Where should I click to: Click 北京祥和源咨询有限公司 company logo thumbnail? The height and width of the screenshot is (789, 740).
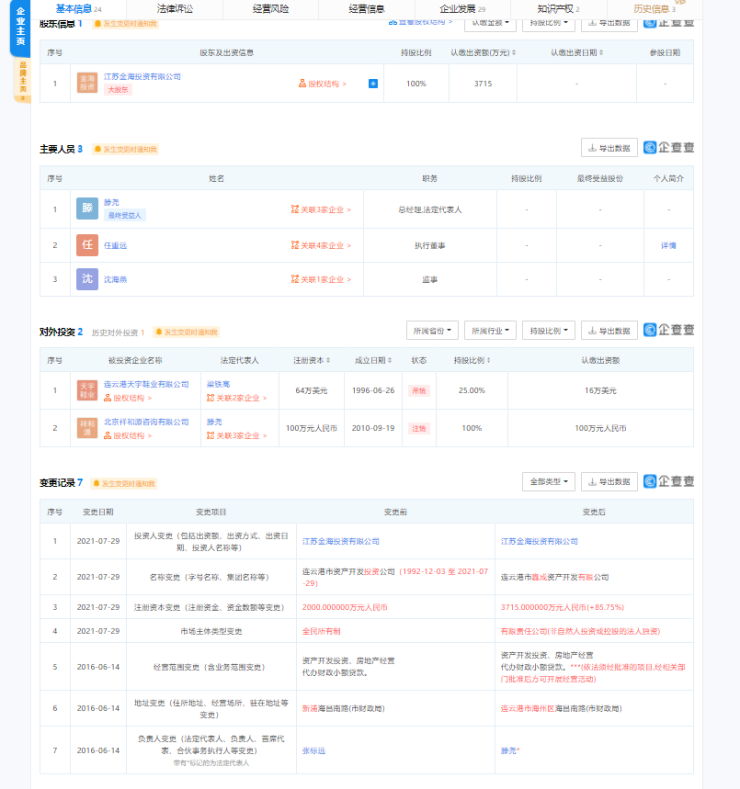[87, 428]
